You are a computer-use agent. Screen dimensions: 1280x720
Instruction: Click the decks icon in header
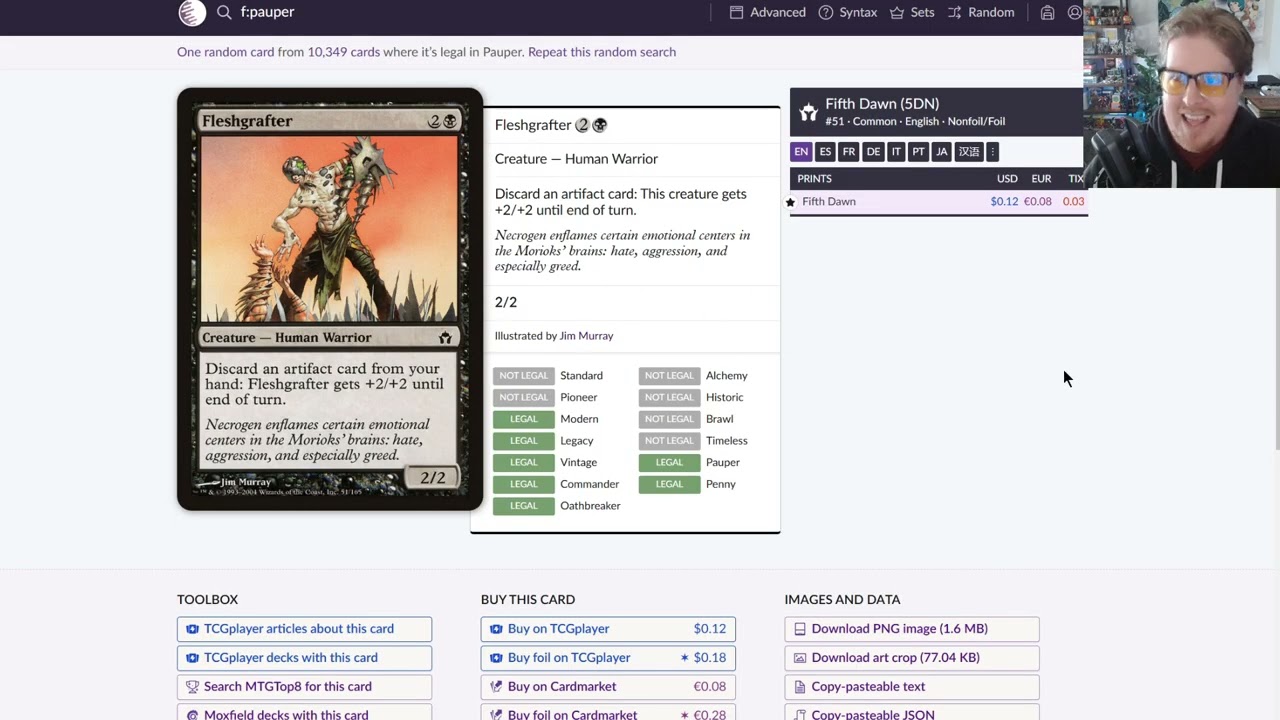click(x=1047, y=12)
